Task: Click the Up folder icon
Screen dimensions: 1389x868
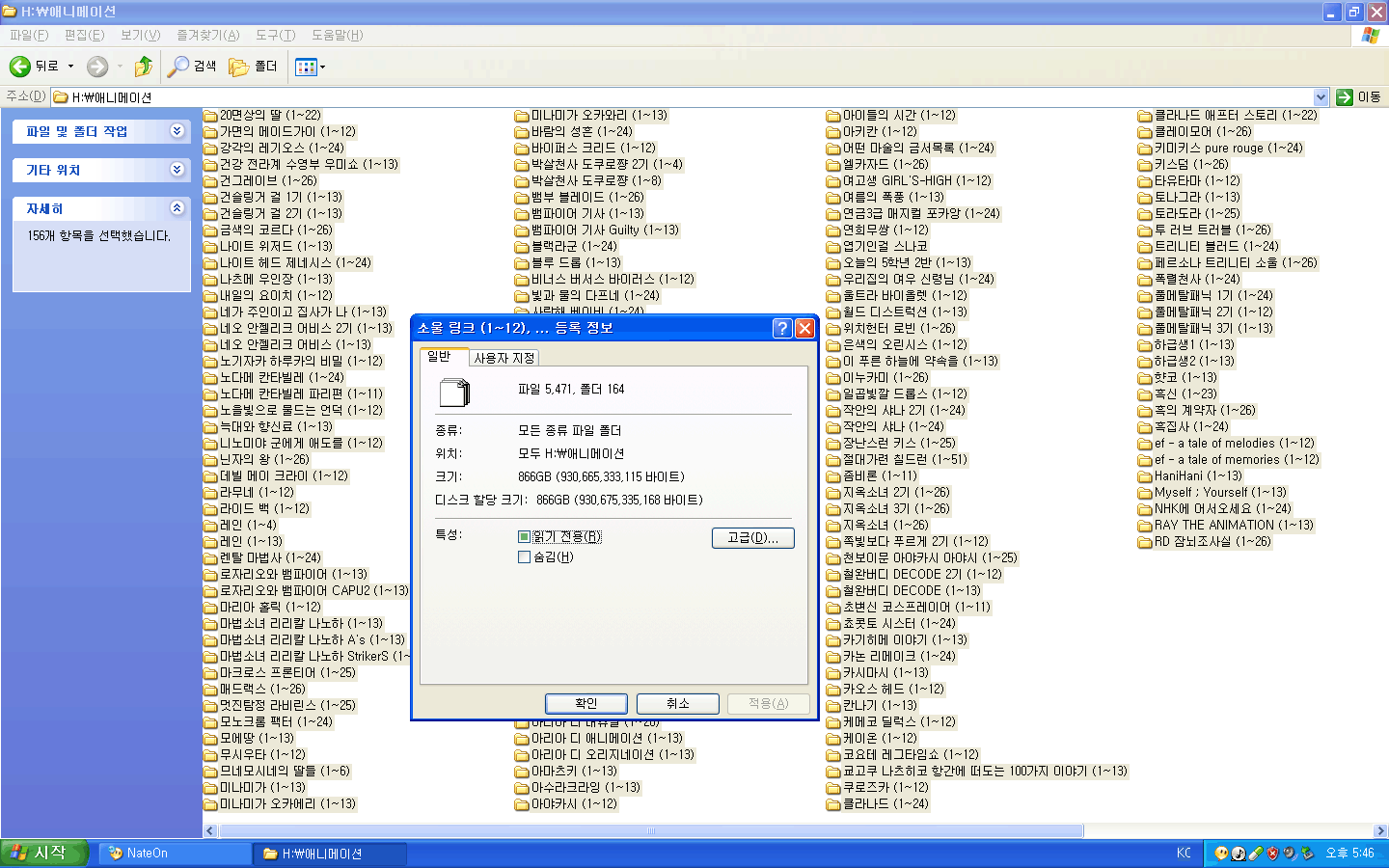Action: click(144, 67)
